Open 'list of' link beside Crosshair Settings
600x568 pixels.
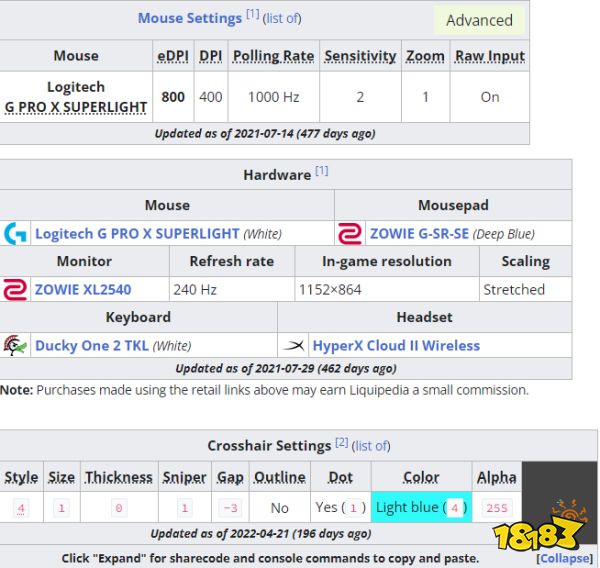tap(371, 446)
